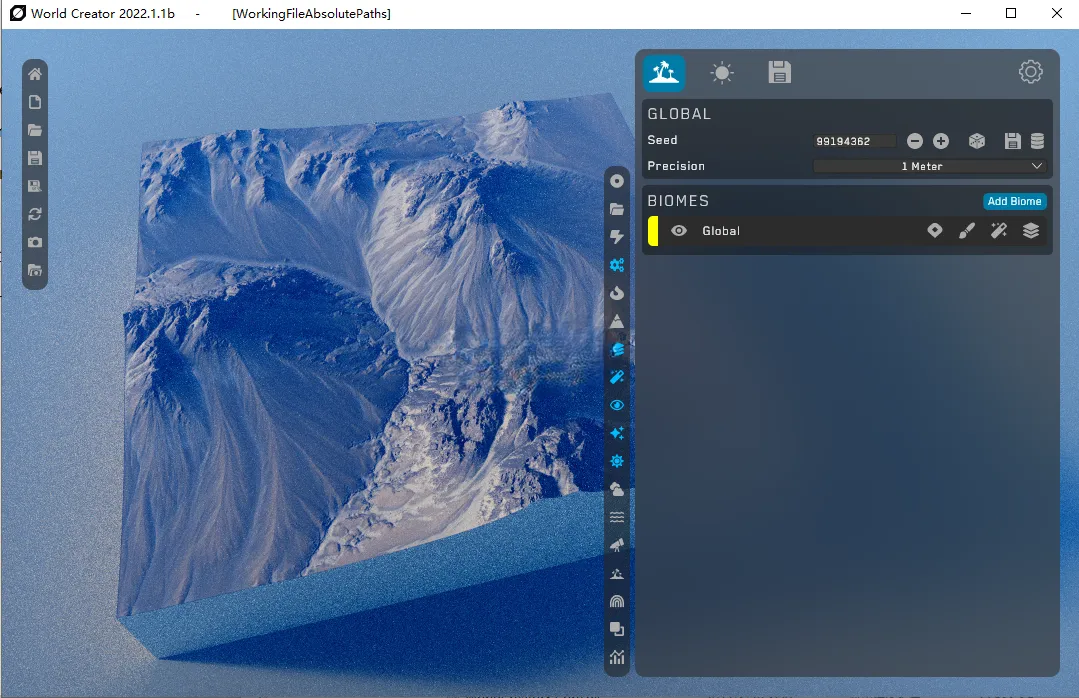Screen dimensions: 1079x698
Task: Click the paintbrush icon on Global biome
Action: point(967,231)
